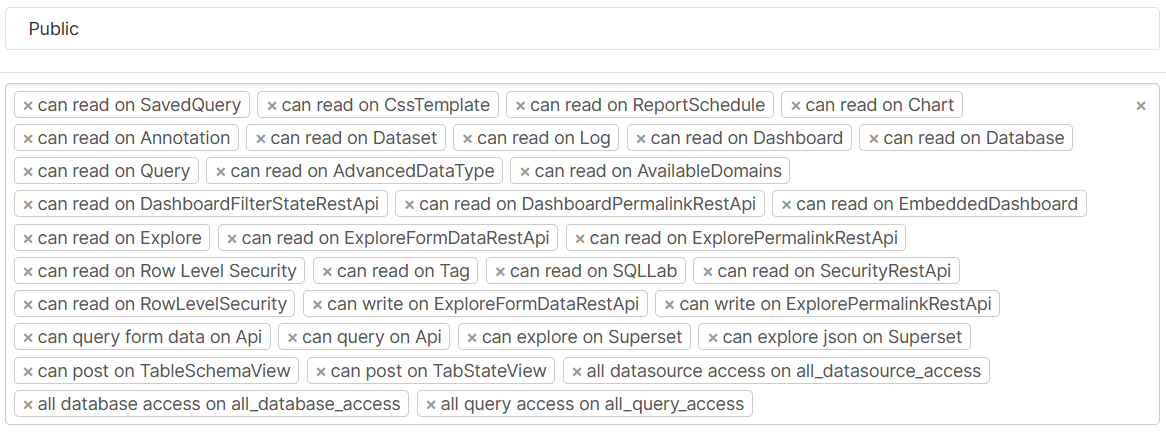Remove 'can post on TabStateView' permission
This screenshot has height=432, width=1166.
click(x=321, y=371)
